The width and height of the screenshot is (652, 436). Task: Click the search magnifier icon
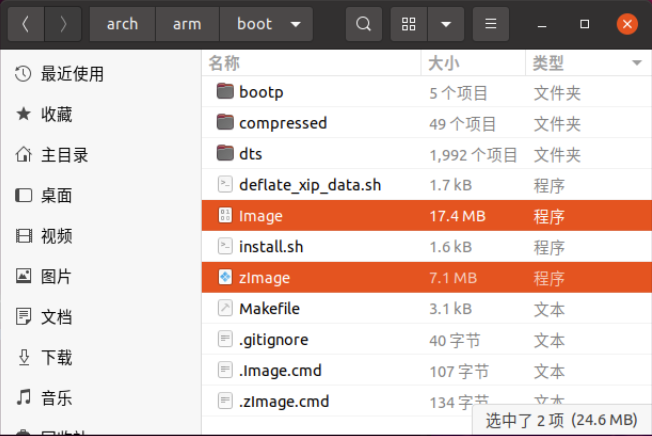[x=364, y=24]
